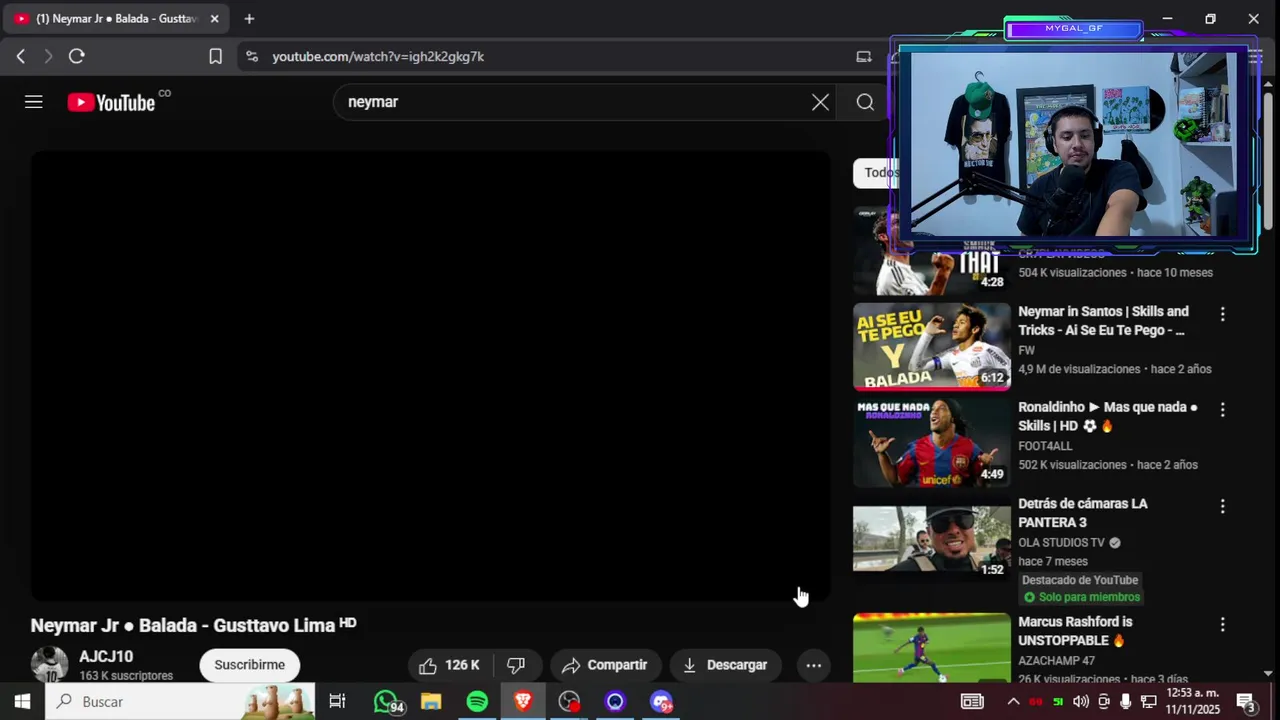Image resolution: width=1280 pixels, height=720 pixels.
Task: Go forward with the browser forward arrow
Action: pos(47,57)
